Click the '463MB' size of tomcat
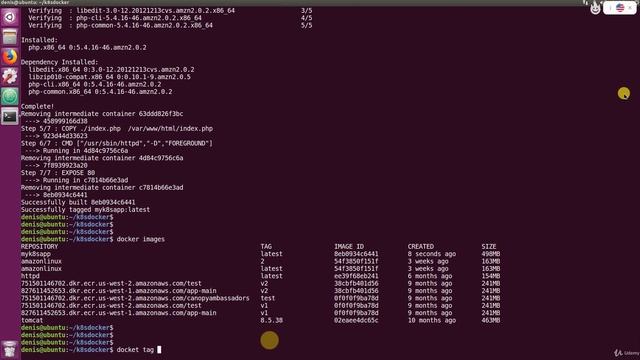 click(x=491, y=320)
